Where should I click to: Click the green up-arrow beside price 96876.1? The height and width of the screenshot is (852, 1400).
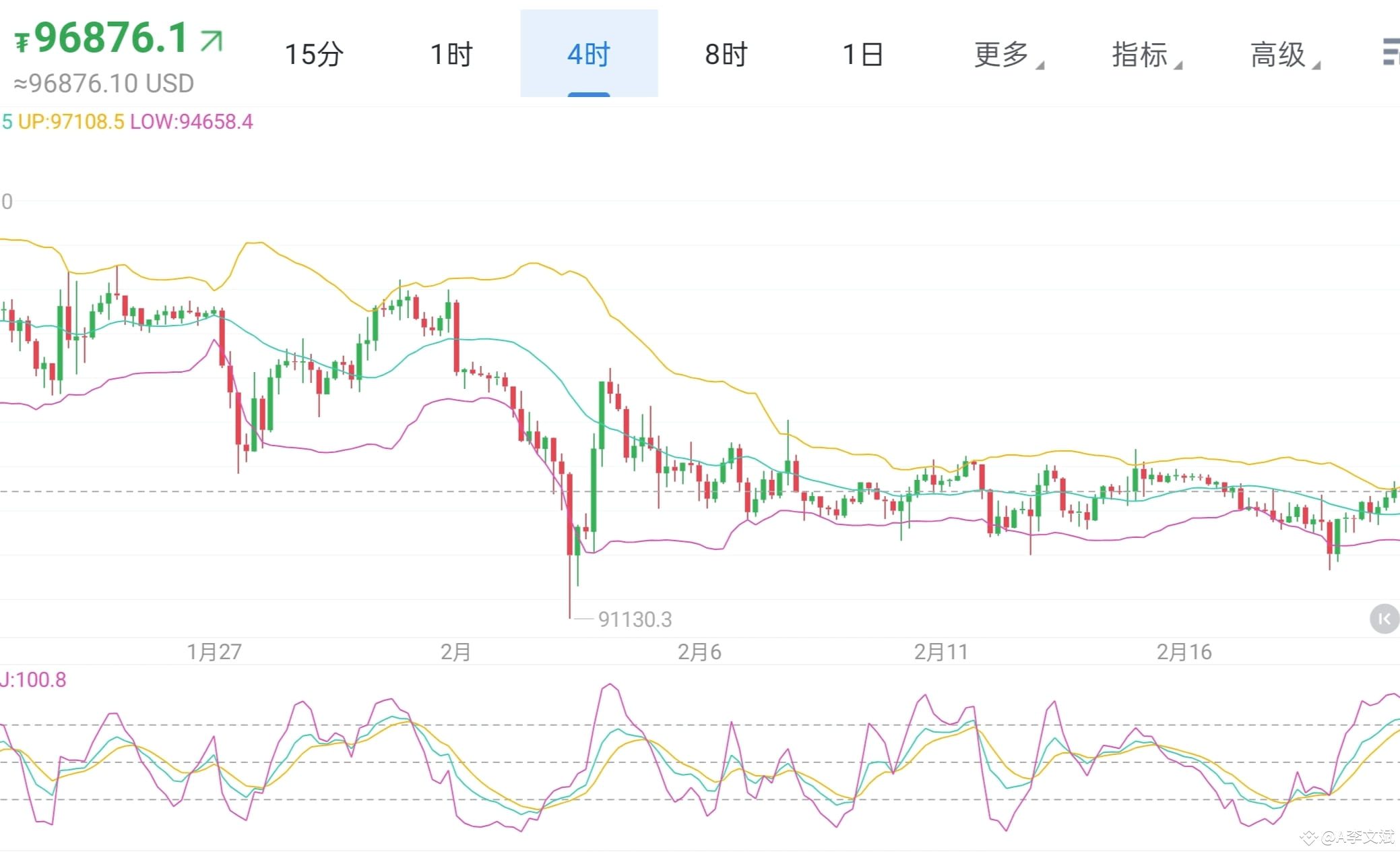[211, 40]
